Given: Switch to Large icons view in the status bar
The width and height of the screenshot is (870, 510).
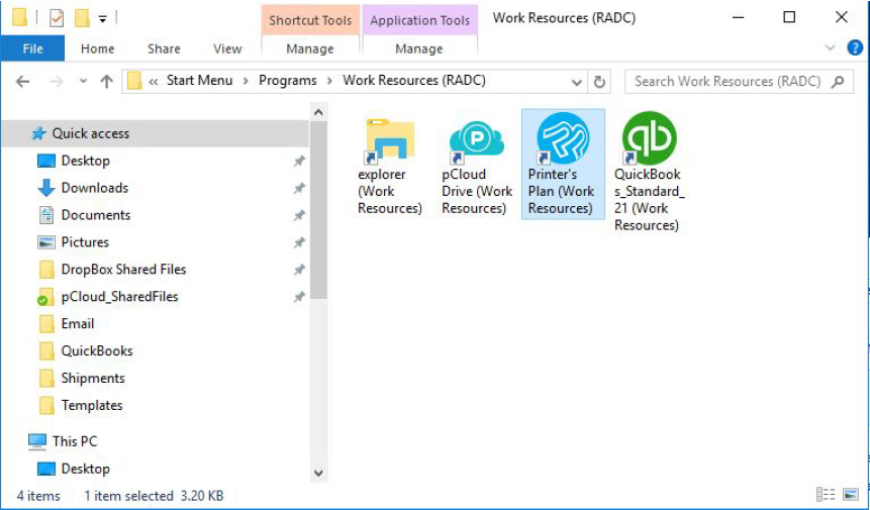Looking at the screenshot, I should pos(851,494).
